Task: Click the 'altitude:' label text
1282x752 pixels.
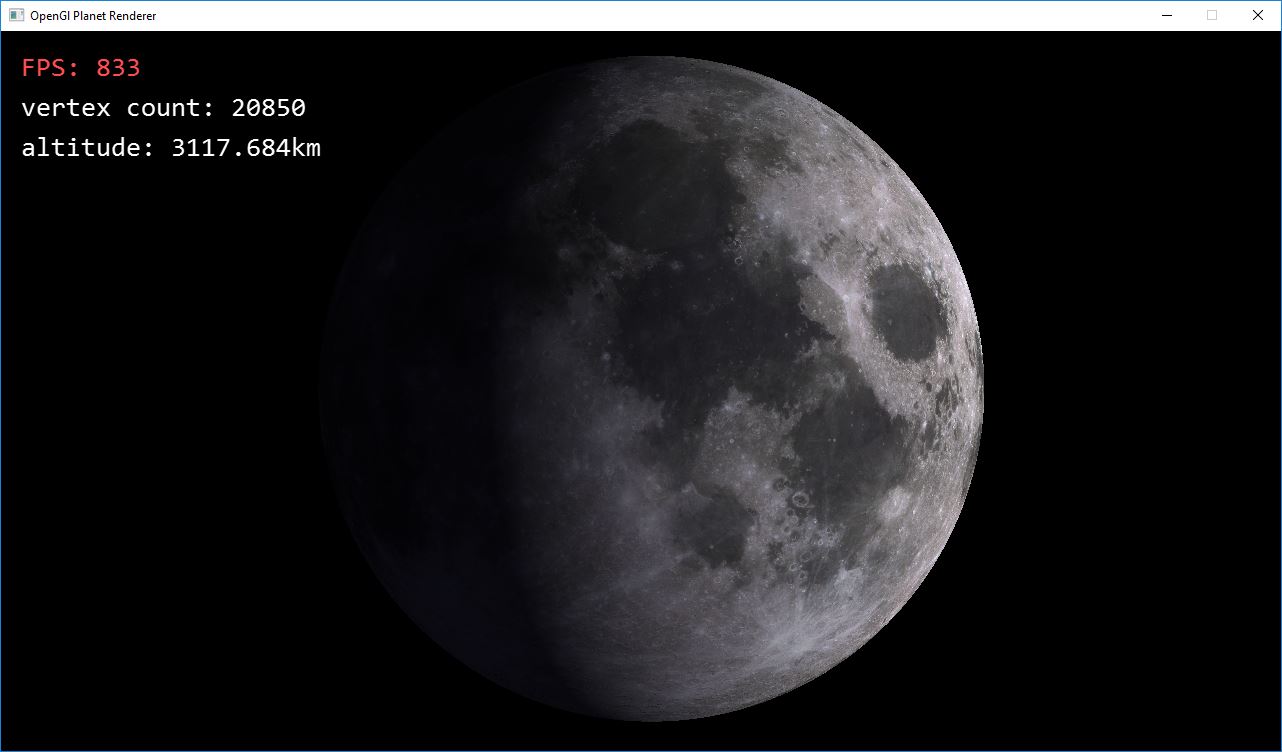Action: click(x=88, y=148)
